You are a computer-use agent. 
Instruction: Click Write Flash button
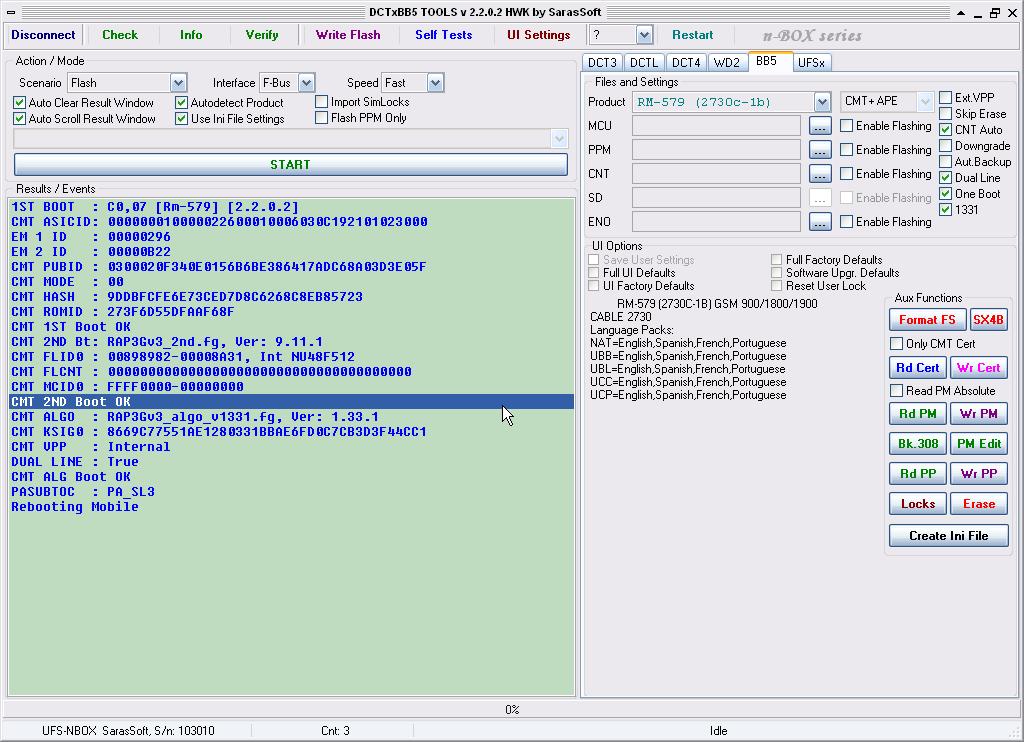pos(348,35)
